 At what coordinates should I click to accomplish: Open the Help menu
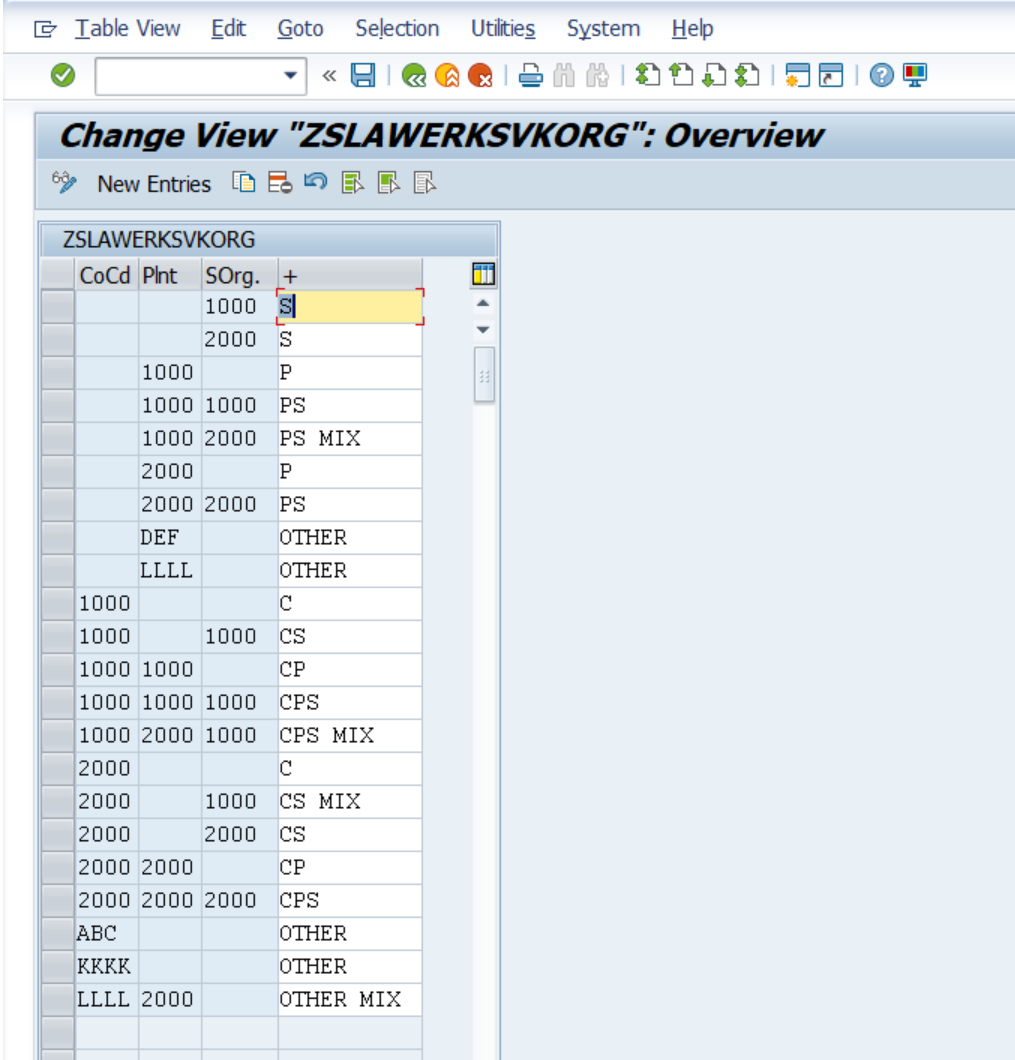[692, 28]
